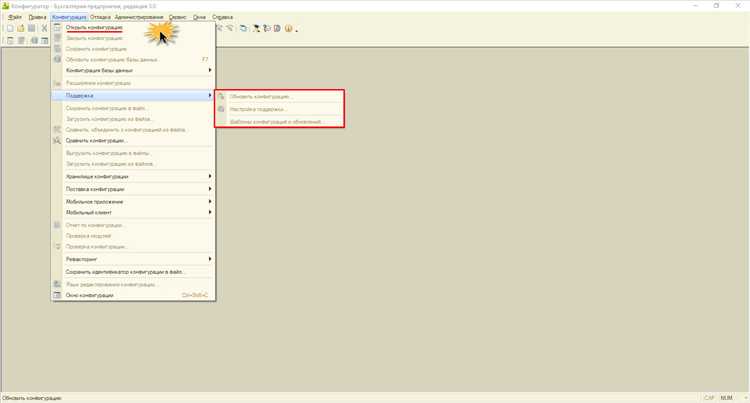Image resolution: width=750 pixels, height=403 pixels.
Task: Expand the Рефакторинг submenu arrow
Action: (210, 259)
